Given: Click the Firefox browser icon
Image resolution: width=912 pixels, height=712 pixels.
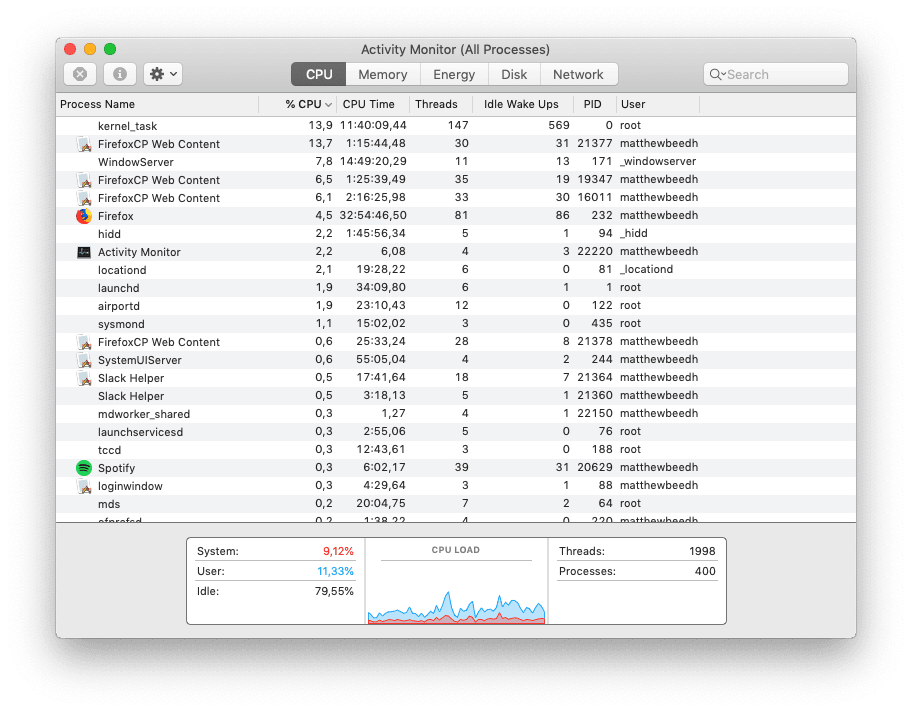Looking at the screenshot, I should point(84,216).
